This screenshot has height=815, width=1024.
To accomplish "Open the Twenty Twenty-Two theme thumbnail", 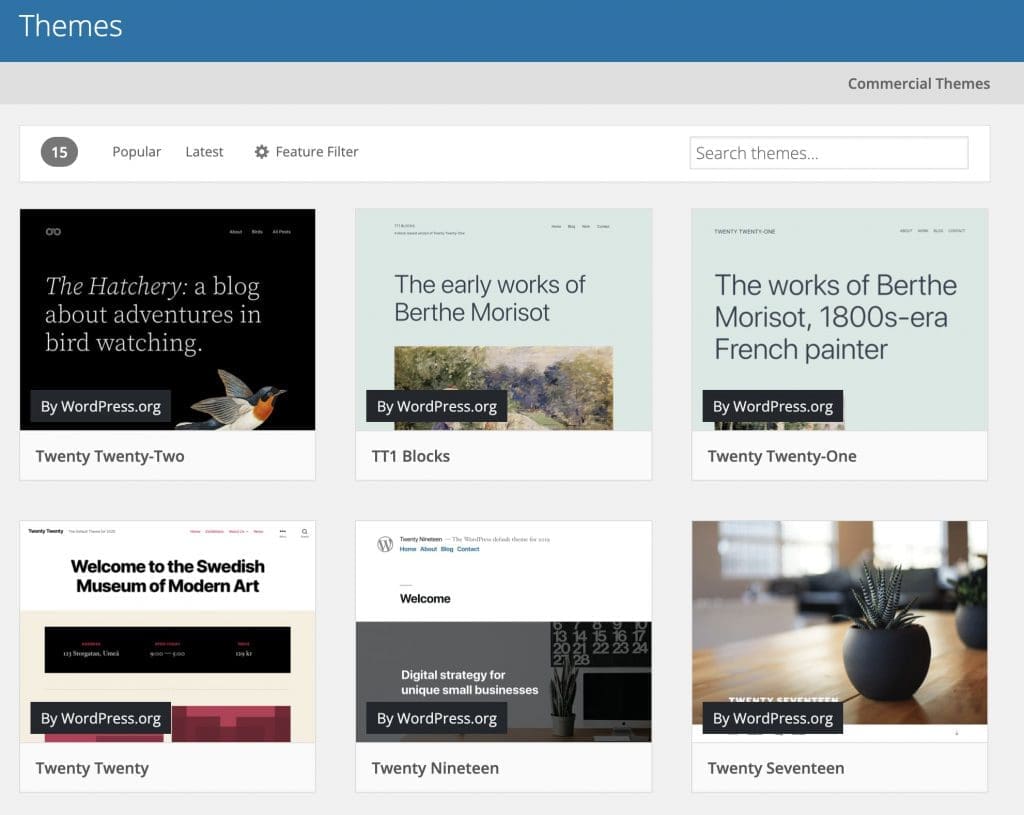I will point(167,319).
